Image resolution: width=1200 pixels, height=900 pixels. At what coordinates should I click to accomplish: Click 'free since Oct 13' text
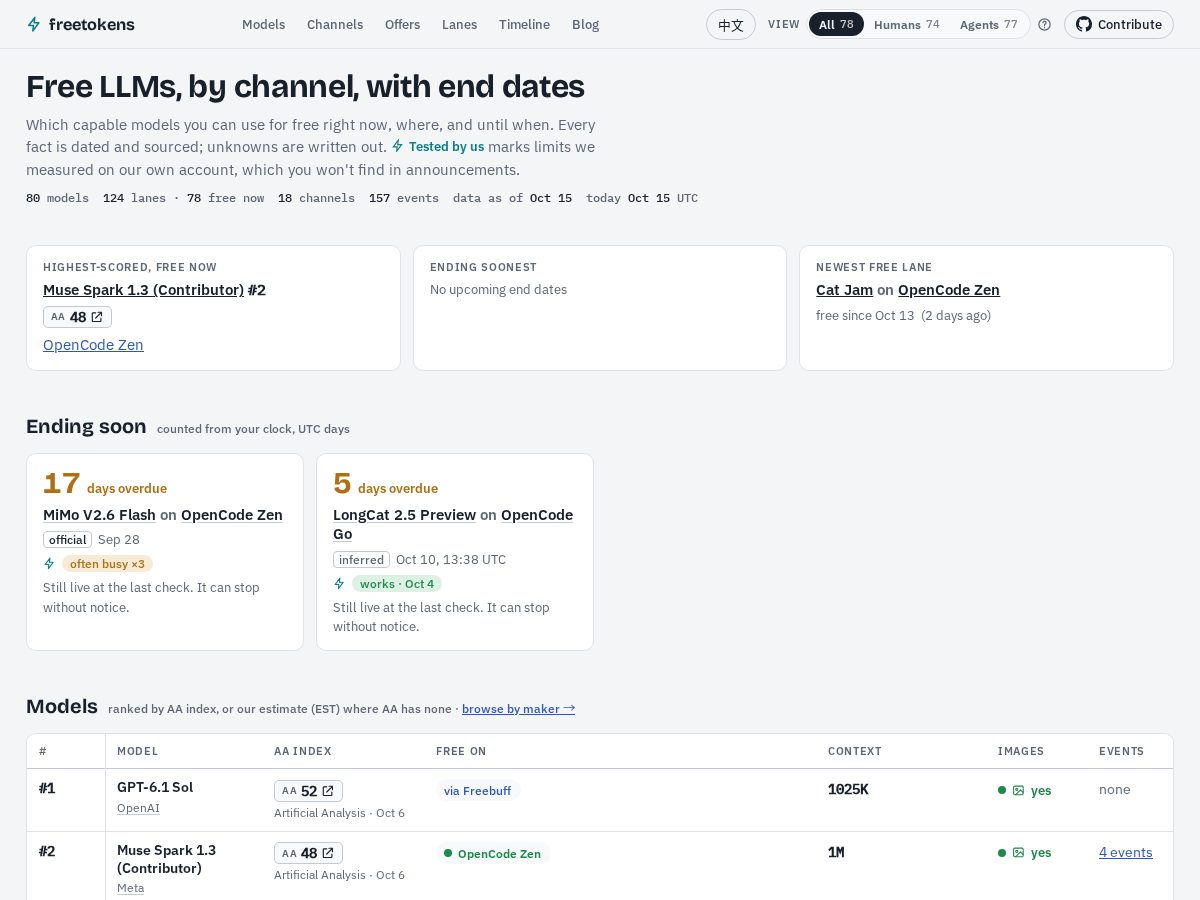pos(865,316)
